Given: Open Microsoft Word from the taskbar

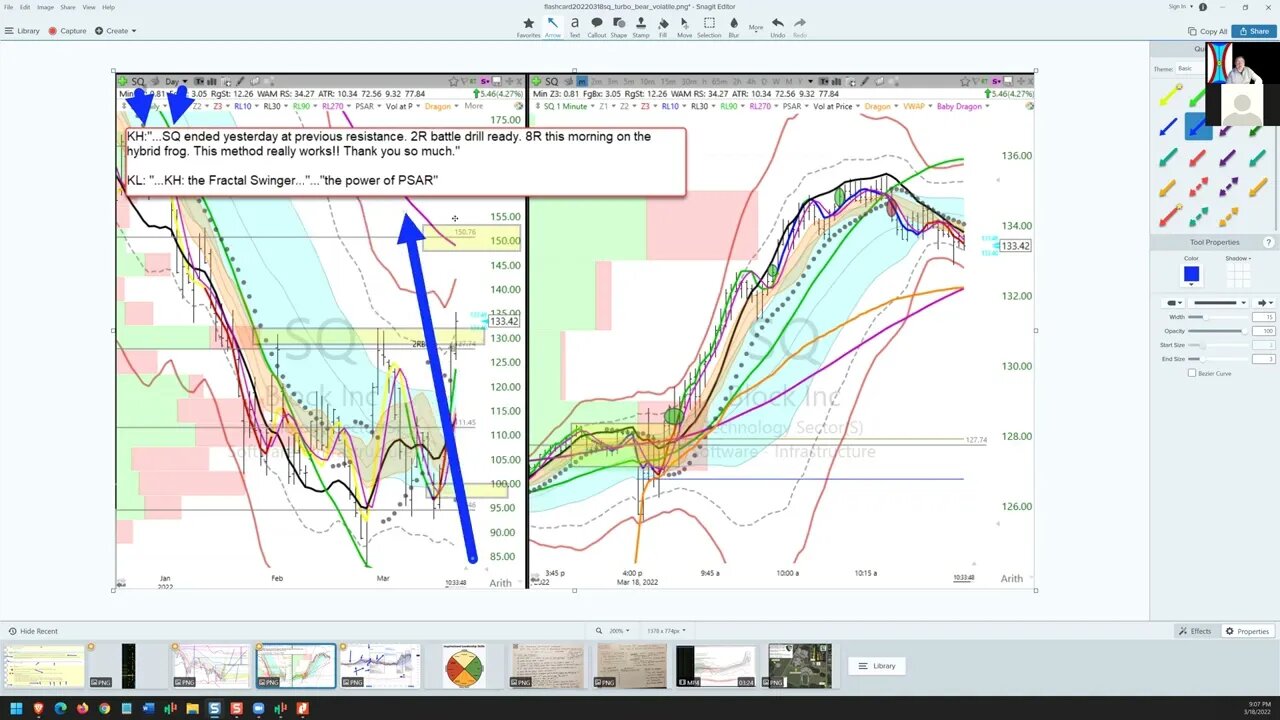Looking at the screenshot, I should click(x=148, y=708).
